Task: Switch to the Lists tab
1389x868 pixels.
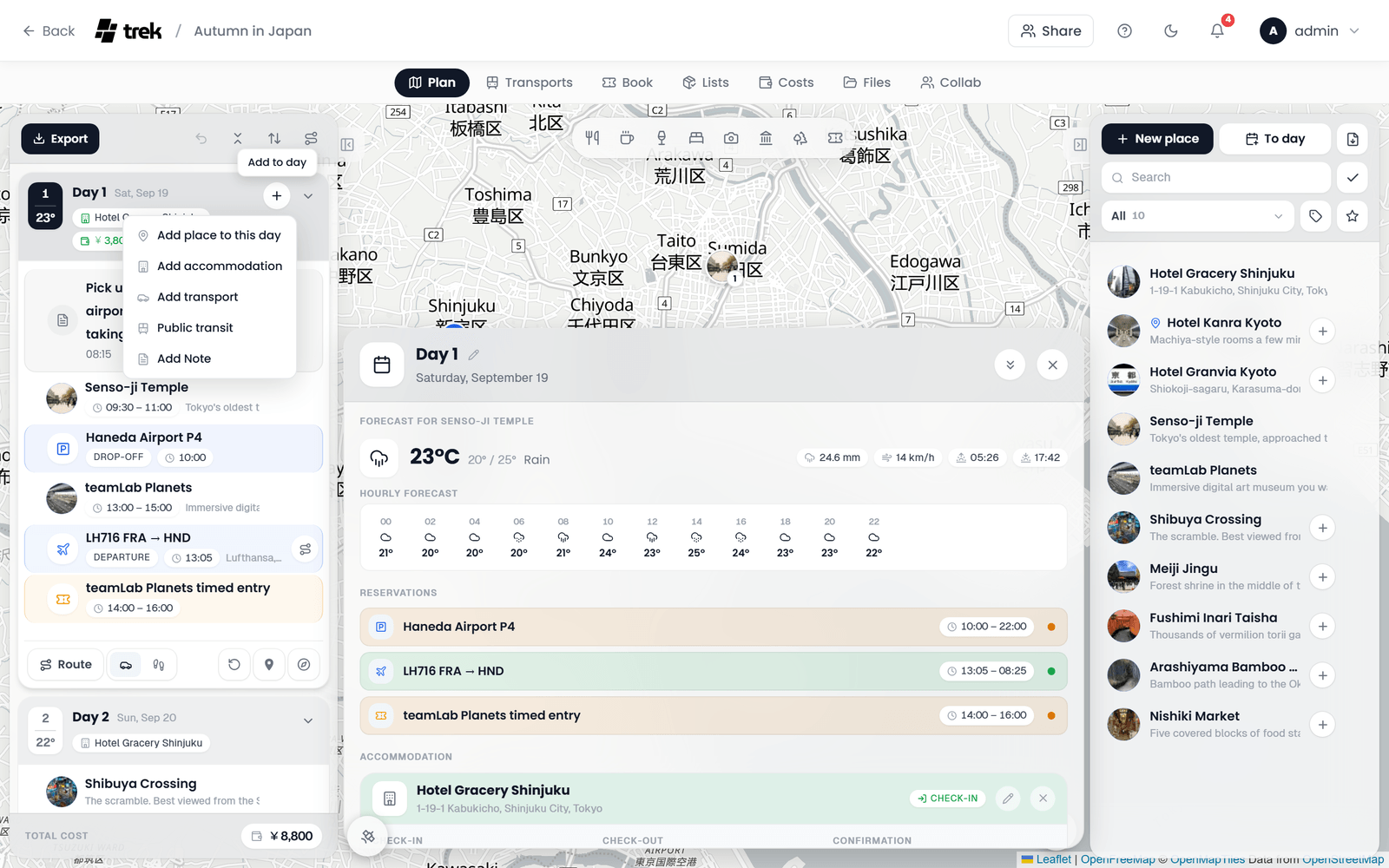Action: (706, 82)
